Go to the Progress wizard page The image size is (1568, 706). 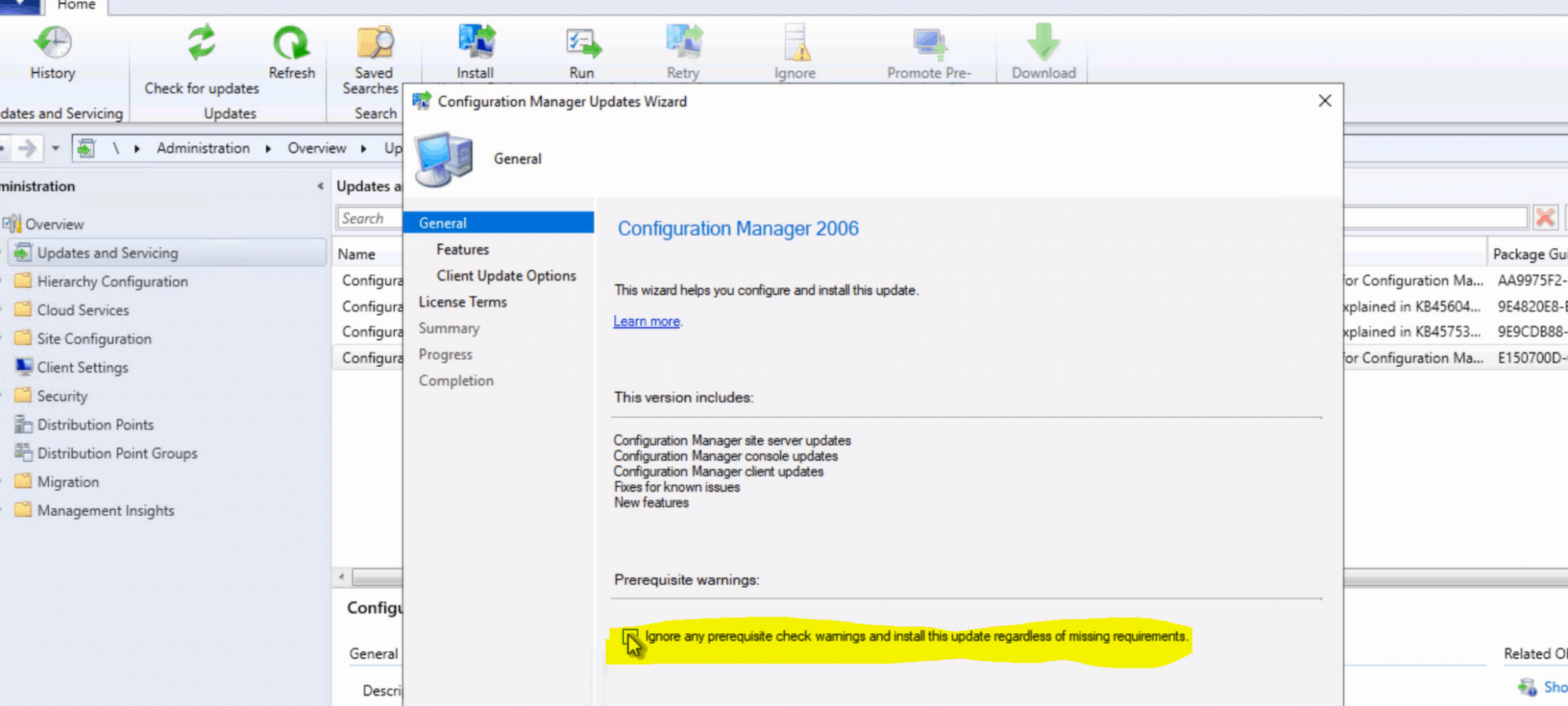[x=445, y=355]
